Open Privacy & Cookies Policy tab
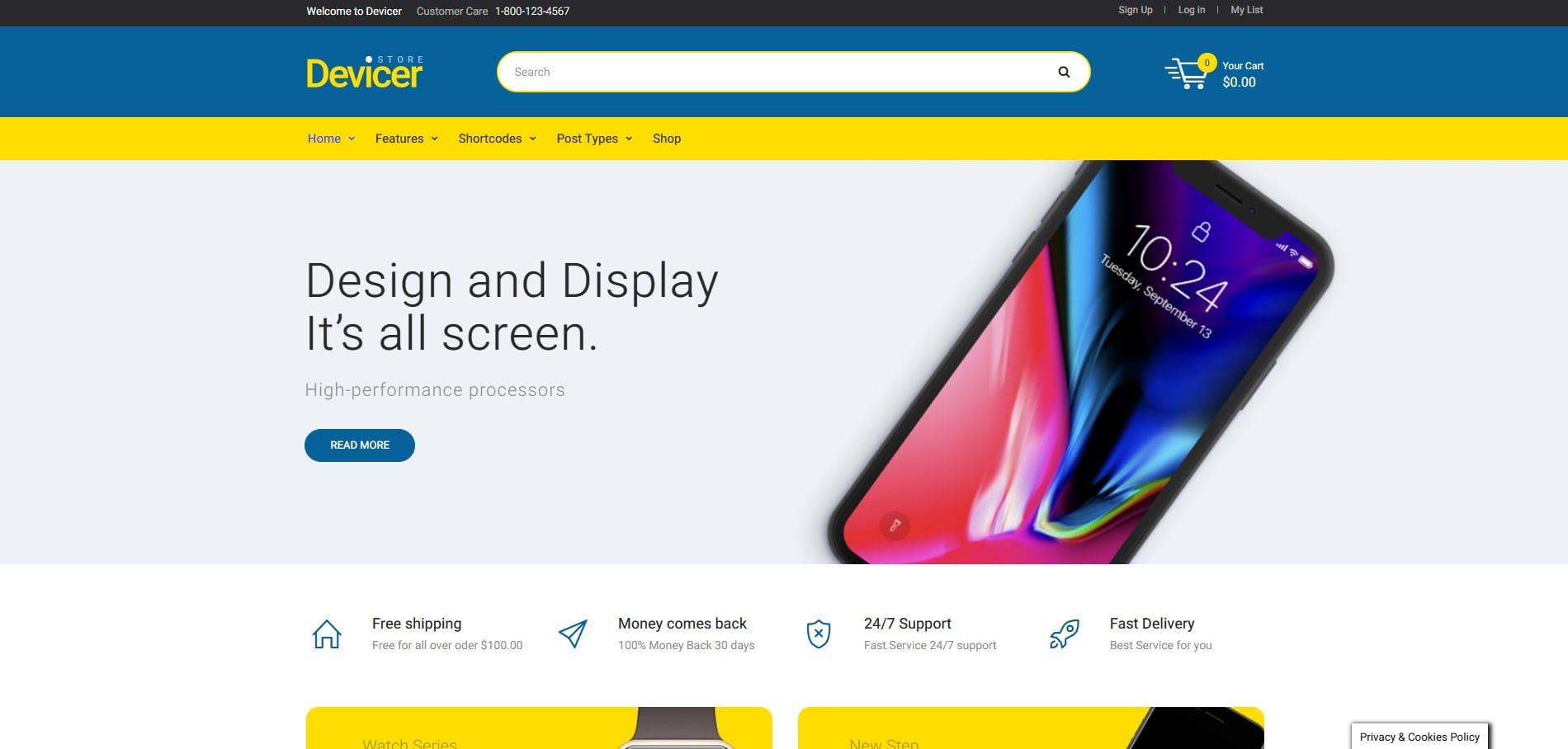The height and width of the screenshot is (749, 1568). (x=1419, y=737)
